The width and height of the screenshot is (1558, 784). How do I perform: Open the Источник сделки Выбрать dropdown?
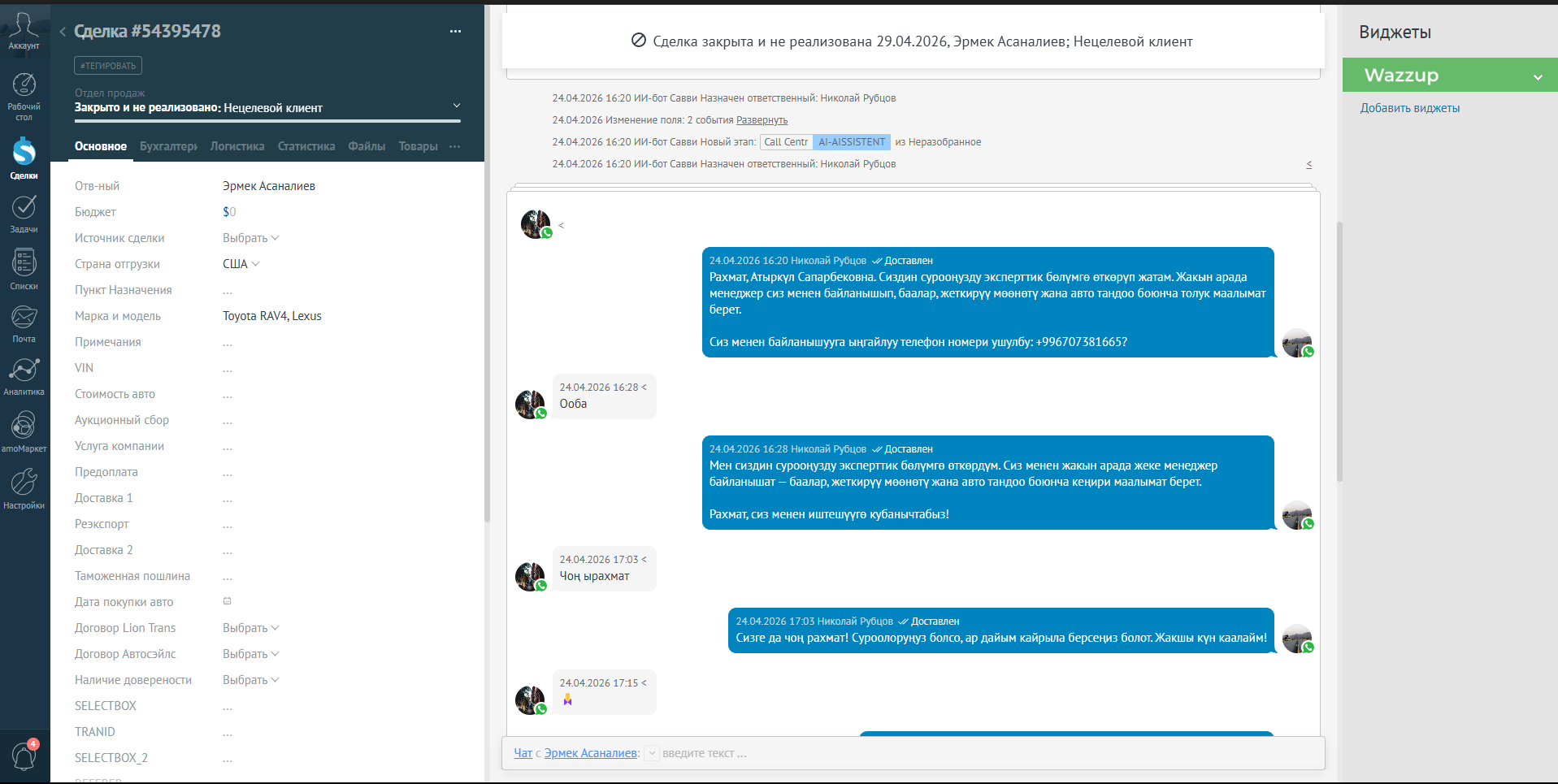coord(250,238)
